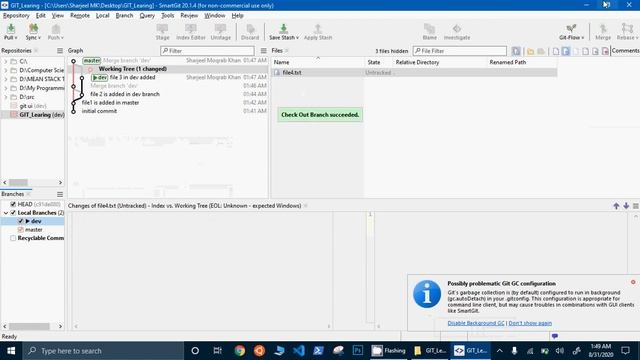Toggle the master branch checkbox
This screenshot has height=360, width=640.
tap(20, 230)
